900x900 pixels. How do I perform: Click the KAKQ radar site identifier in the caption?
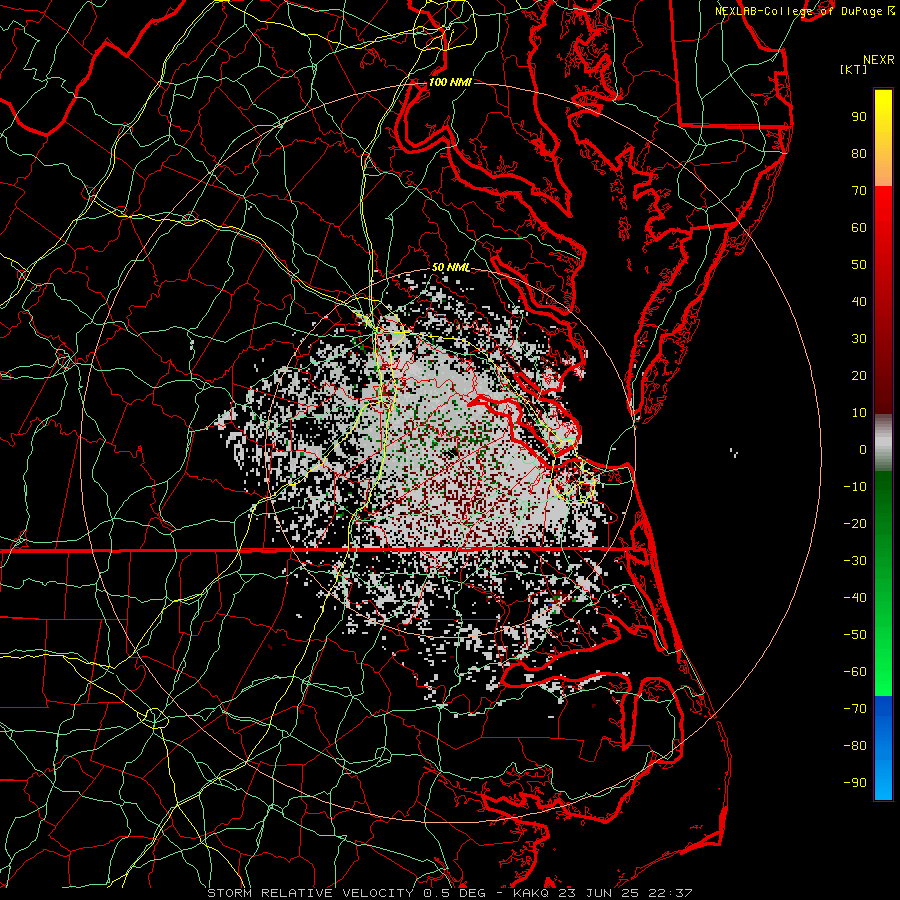[532, 893]
